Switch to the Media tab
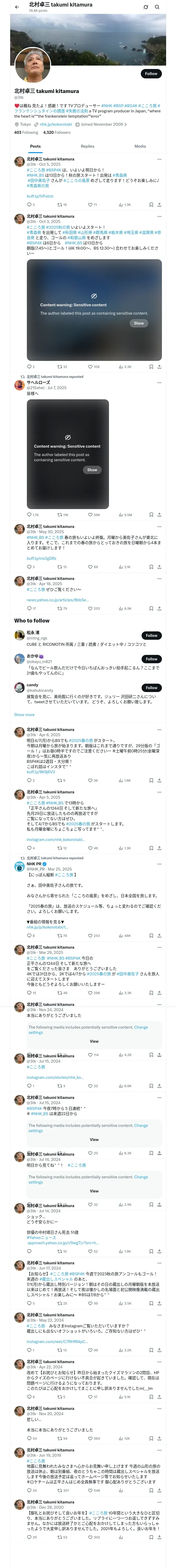 tap(140, 146)
